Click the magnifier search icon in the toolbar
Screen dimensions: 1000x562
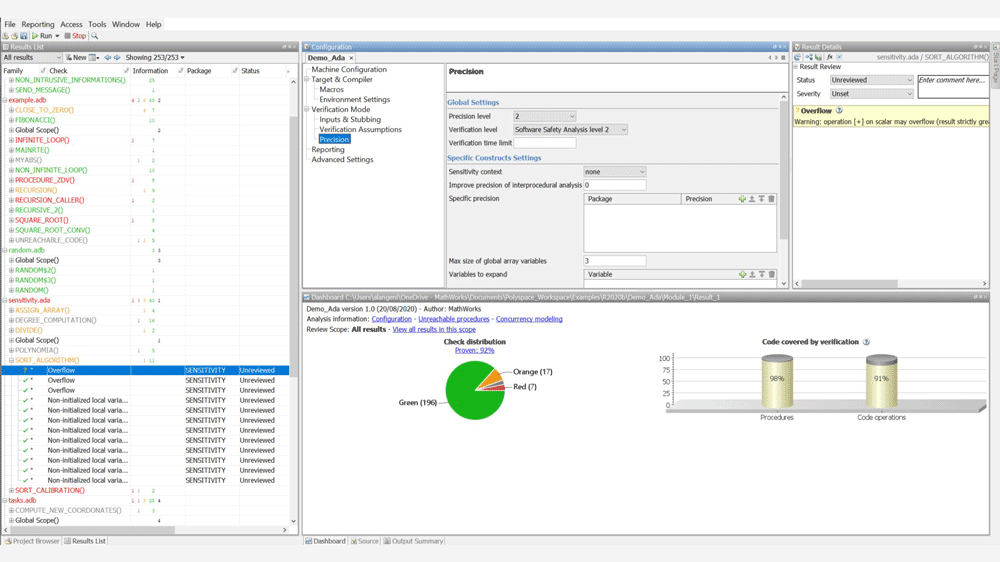[95, 36]
